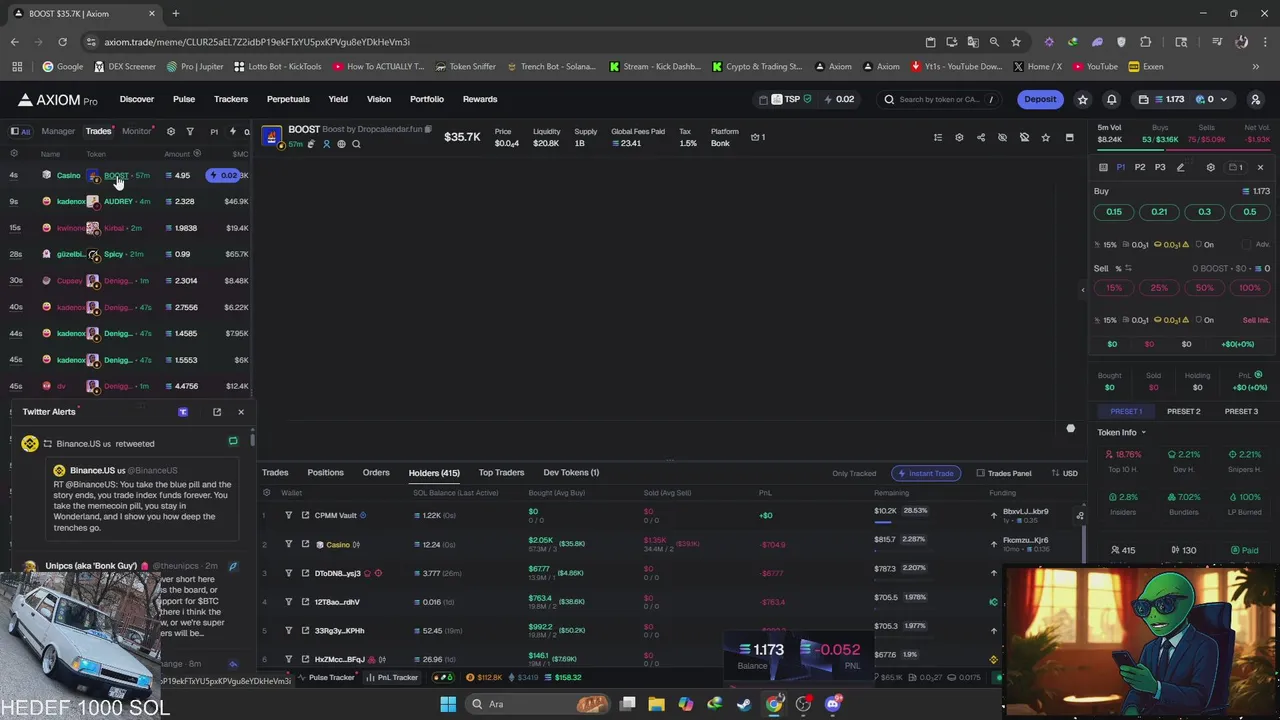The image size is (1280, 720).
Task: Open token header settings hexagon icon
Action: 959,137
